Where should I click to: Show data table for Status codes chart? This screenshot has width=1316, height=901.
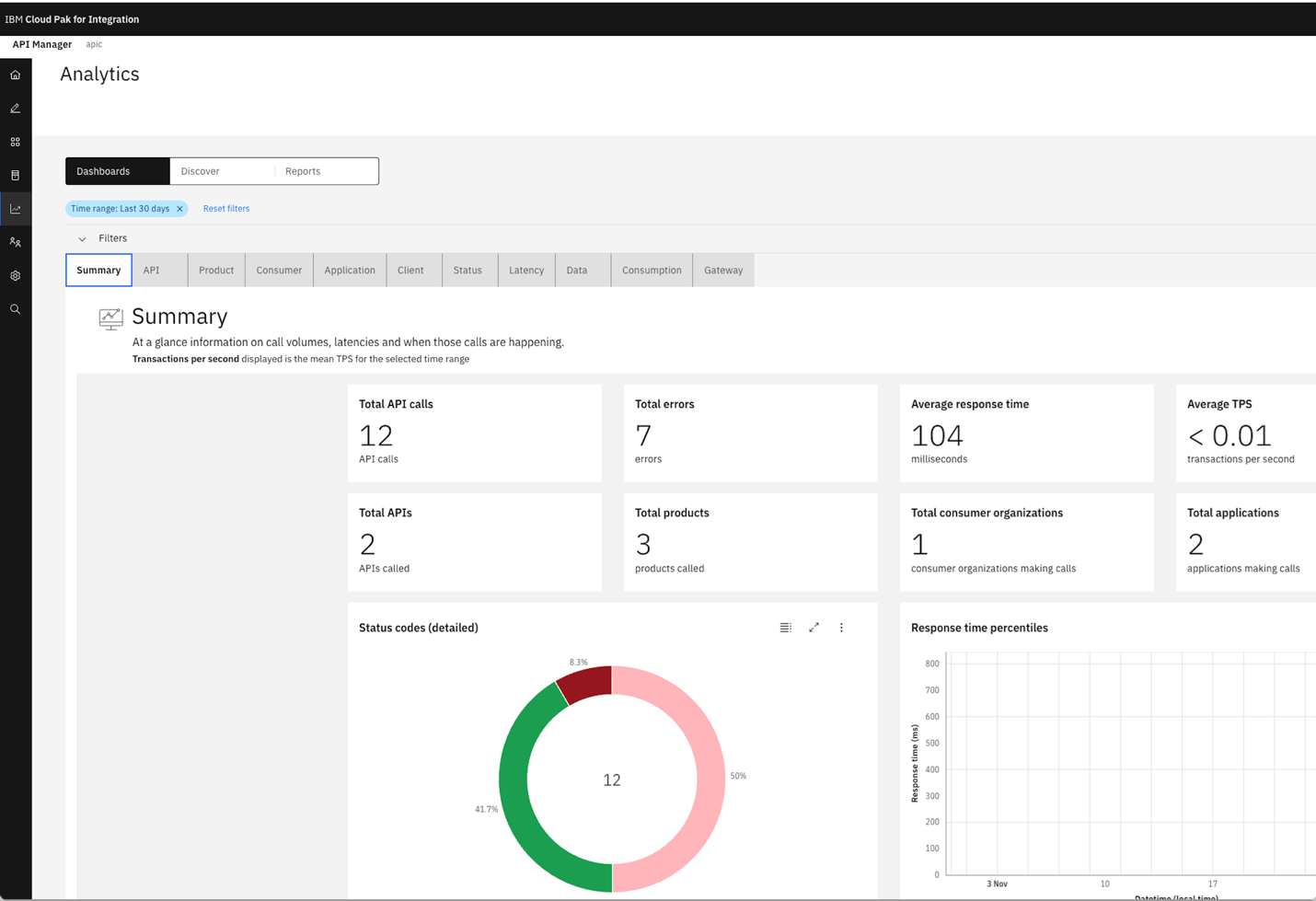(785, 627)
